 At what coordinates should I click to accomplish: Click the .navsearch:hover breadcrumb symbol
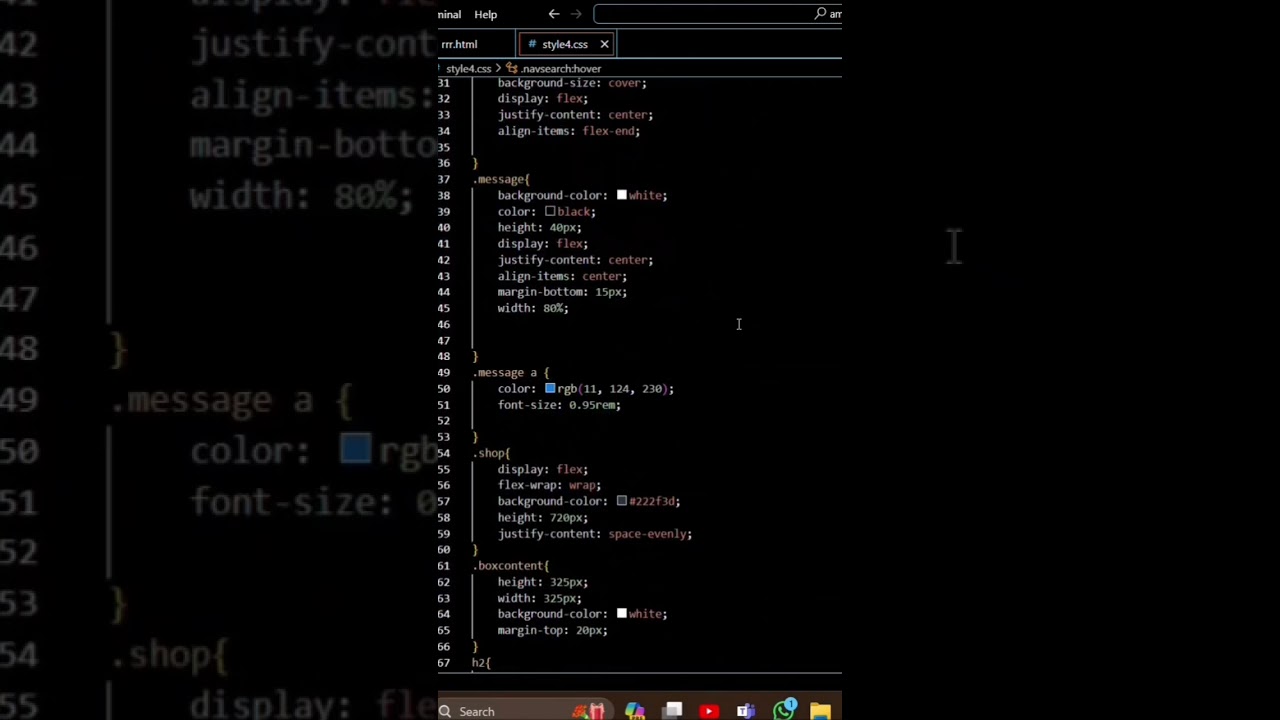pyautogui.click(x=560, y=69)
